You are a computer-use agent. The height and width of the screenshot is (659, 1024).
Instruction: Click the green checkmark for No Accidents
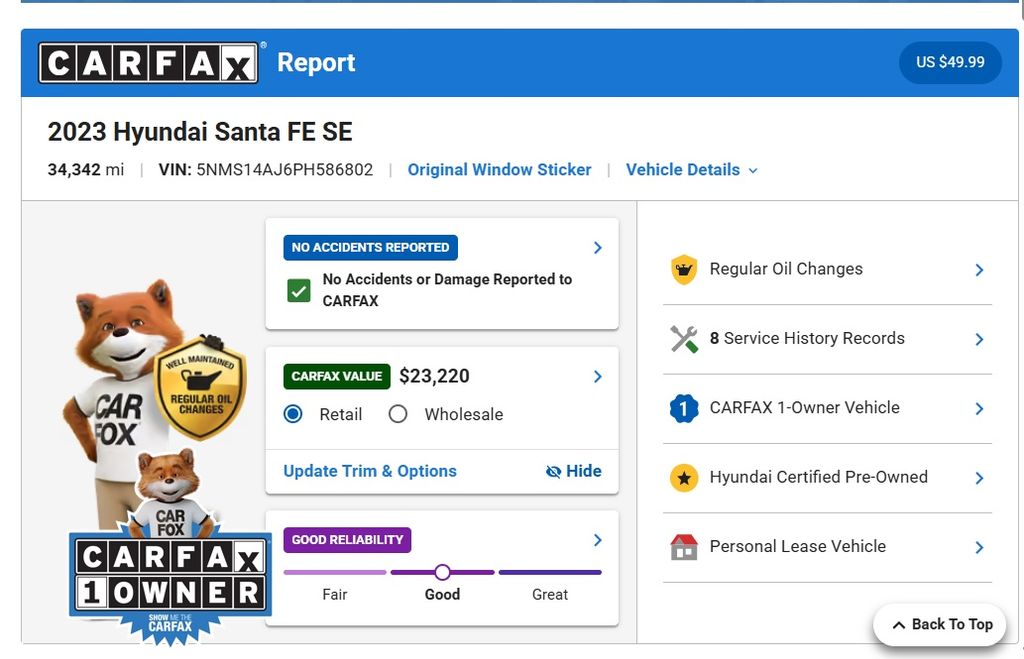pyautogui.click(x=299, y=291)
